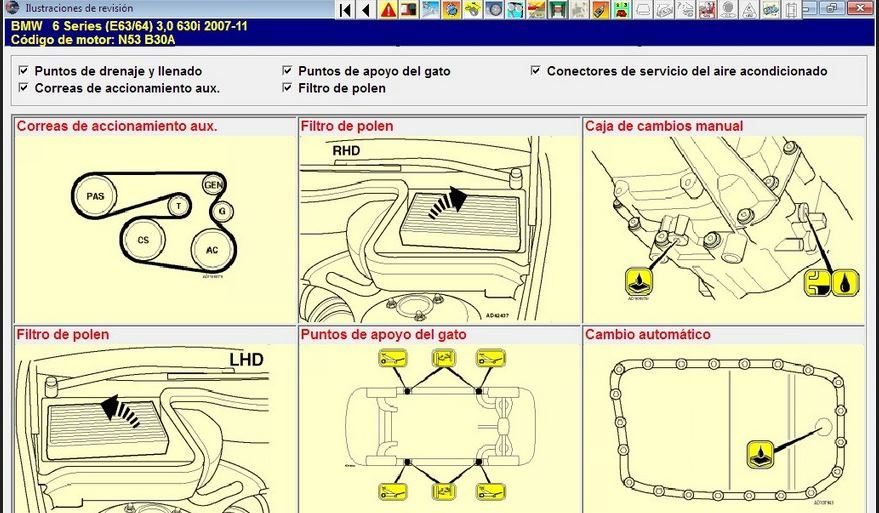Click the CS pulley in belt diagram

(143, 240)
